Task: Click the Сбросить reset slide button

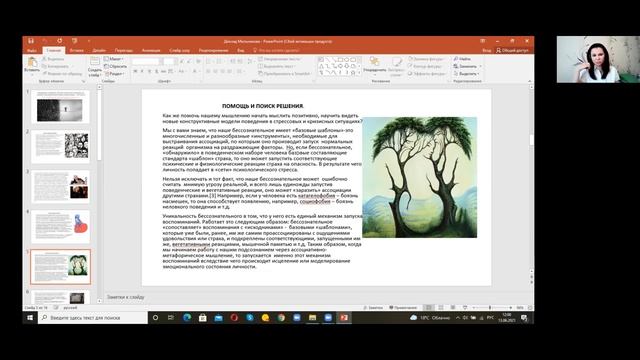Action: (115, 66)
